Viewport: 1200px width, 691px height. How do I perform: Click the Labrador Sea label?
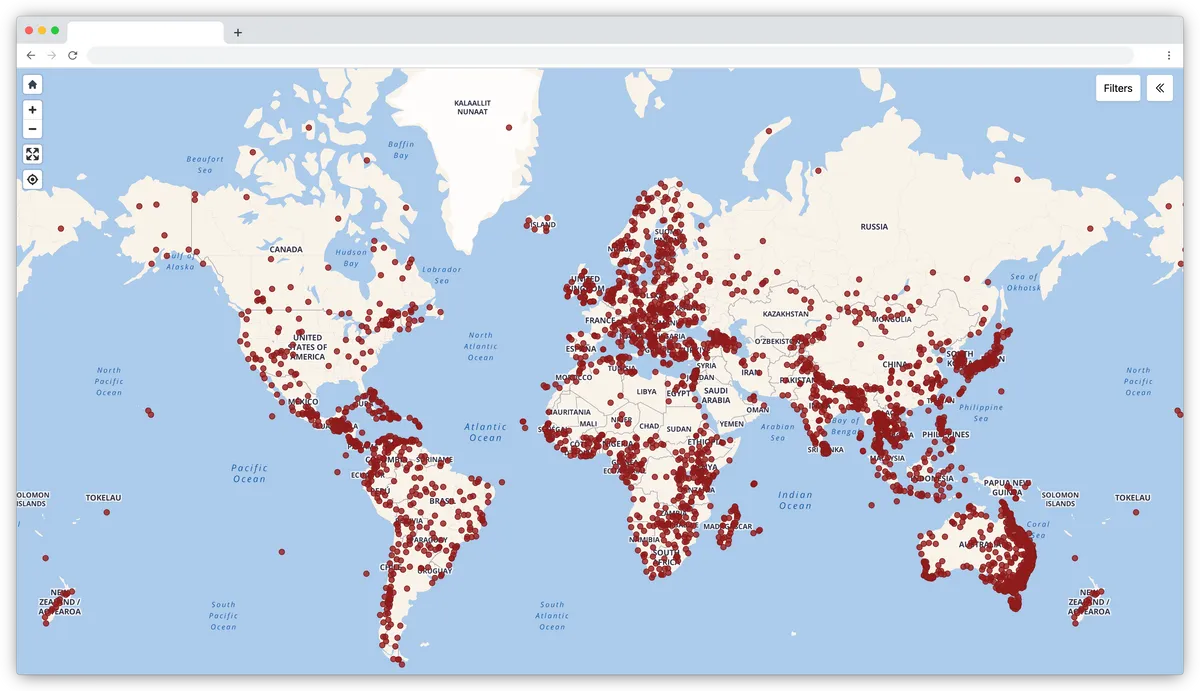[x=441, y=274]
